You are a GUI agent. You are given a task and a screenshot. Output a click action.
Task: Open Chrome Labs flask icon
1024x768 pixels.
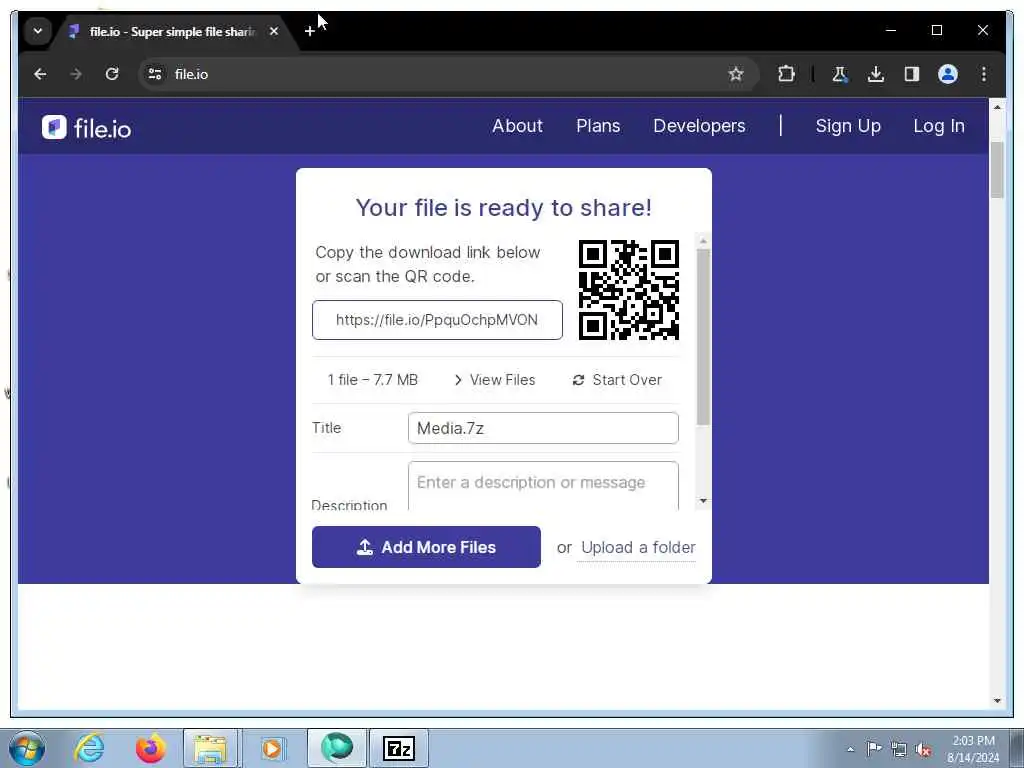(x=840, y=74)
